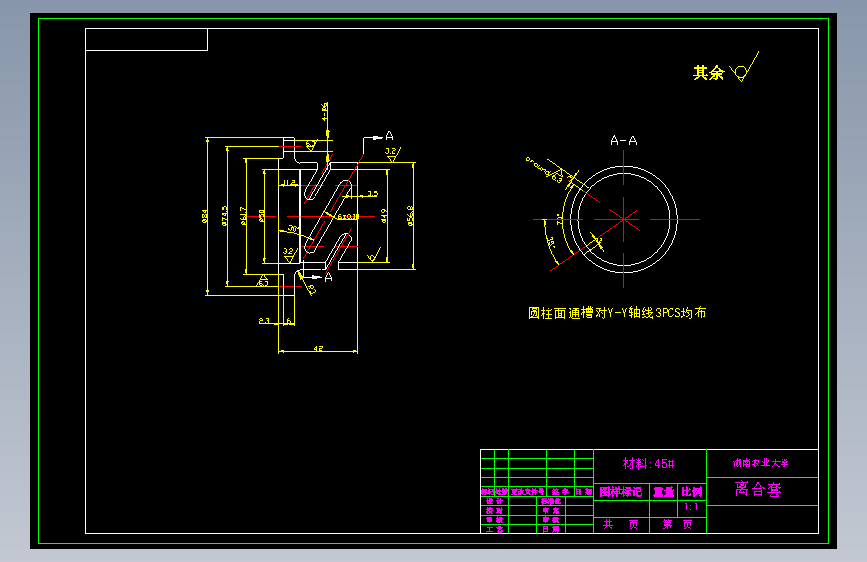Click the ø61.7 diameter dimension
867x562 pixels.
[243, 216]
